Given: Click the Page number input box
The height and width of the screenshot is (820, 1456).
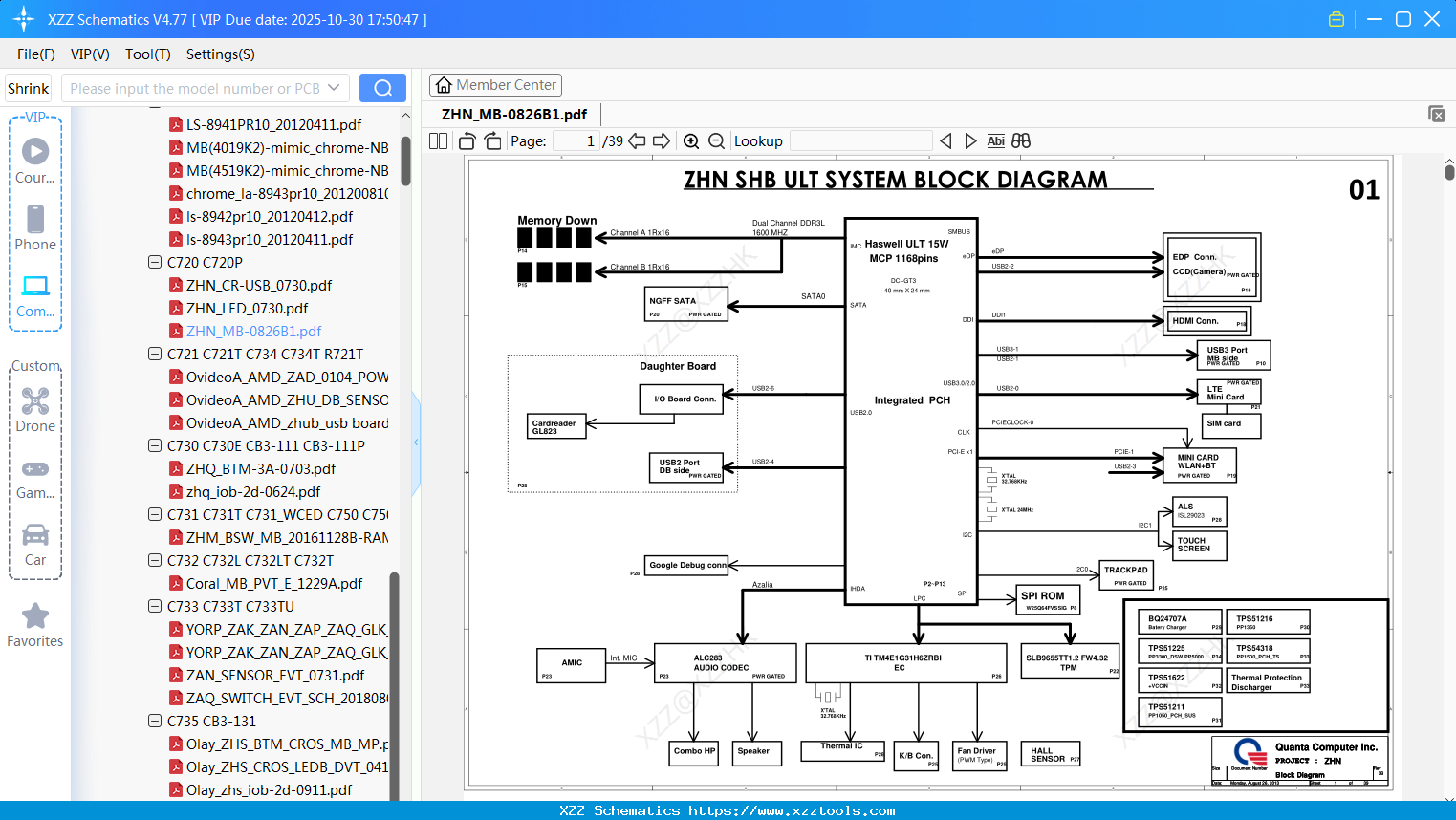Looking at the screenshot, I should (x=576, y=141).
